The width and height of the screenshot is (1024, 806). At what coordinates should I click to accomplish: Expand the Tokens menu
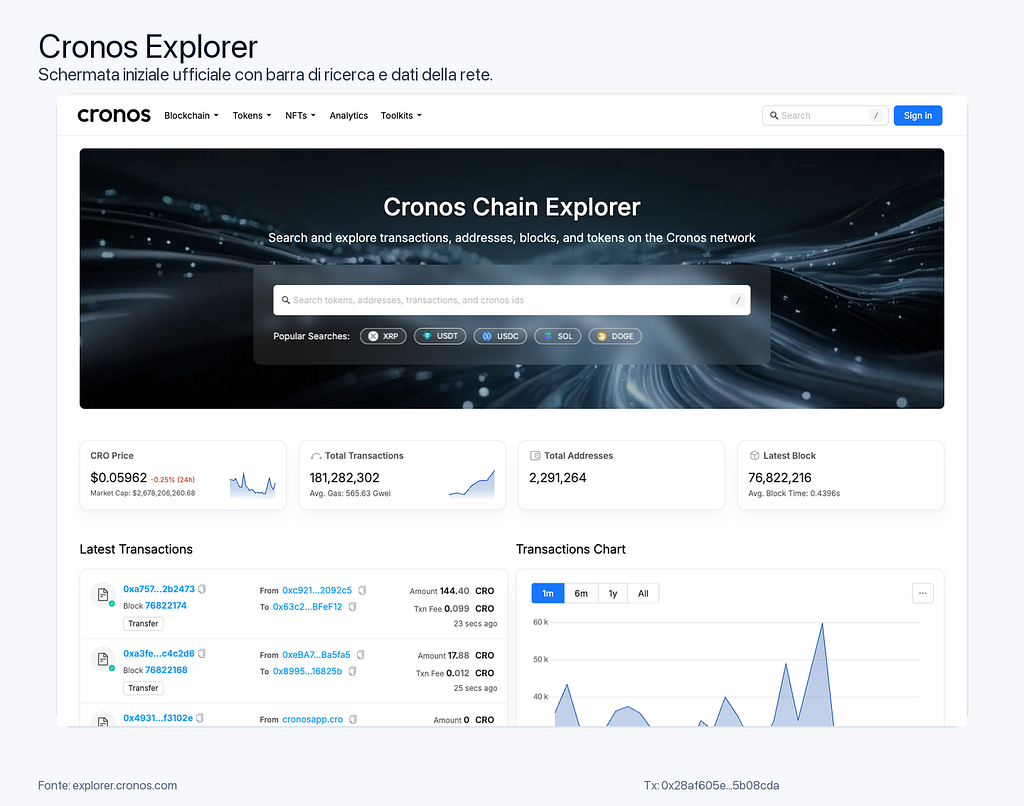(x=252, y=116)
